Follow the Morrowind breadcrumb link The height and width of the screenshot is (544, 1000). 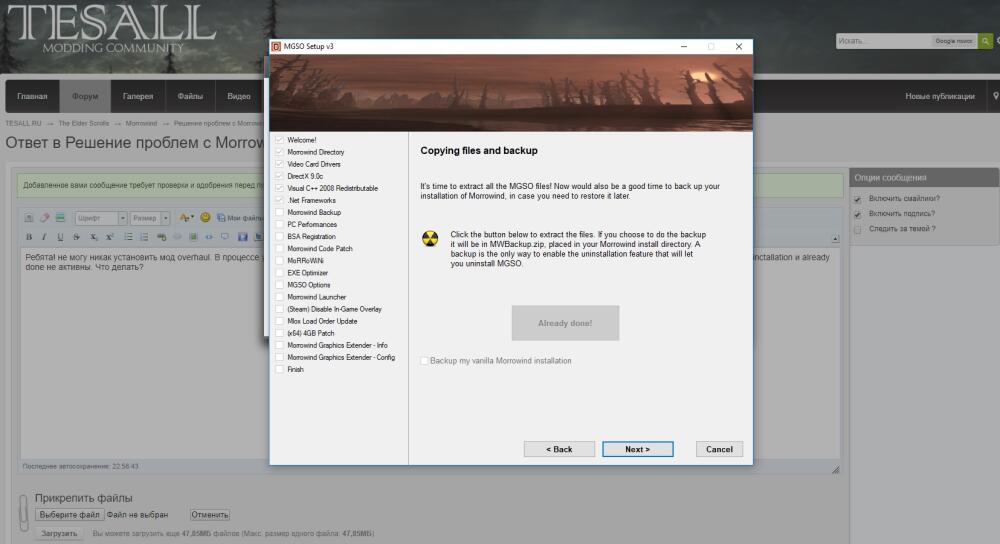(x=141, y=123)
